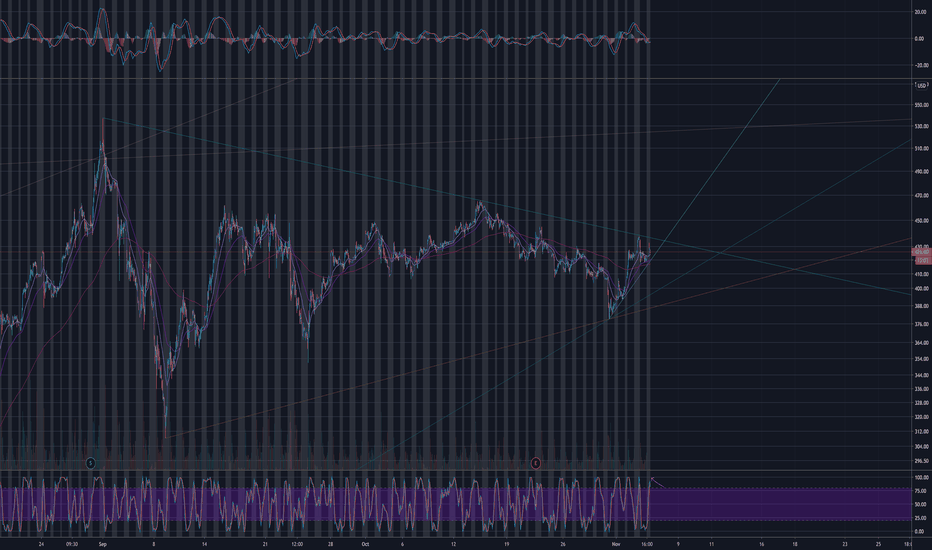Screen dimensions: 932x550
Task: Click the 320.00 price axis label
Action: click(921, 417)
